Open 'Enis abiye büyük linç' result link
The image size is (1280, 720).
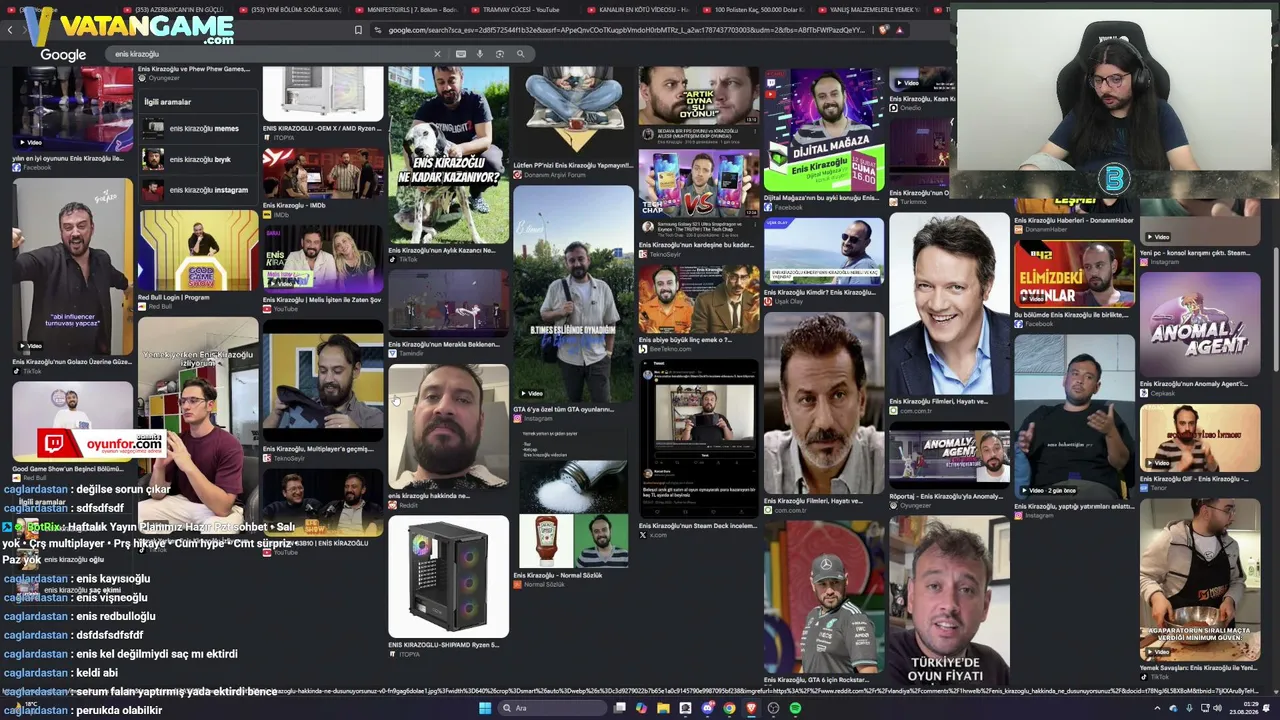(685, 340)
